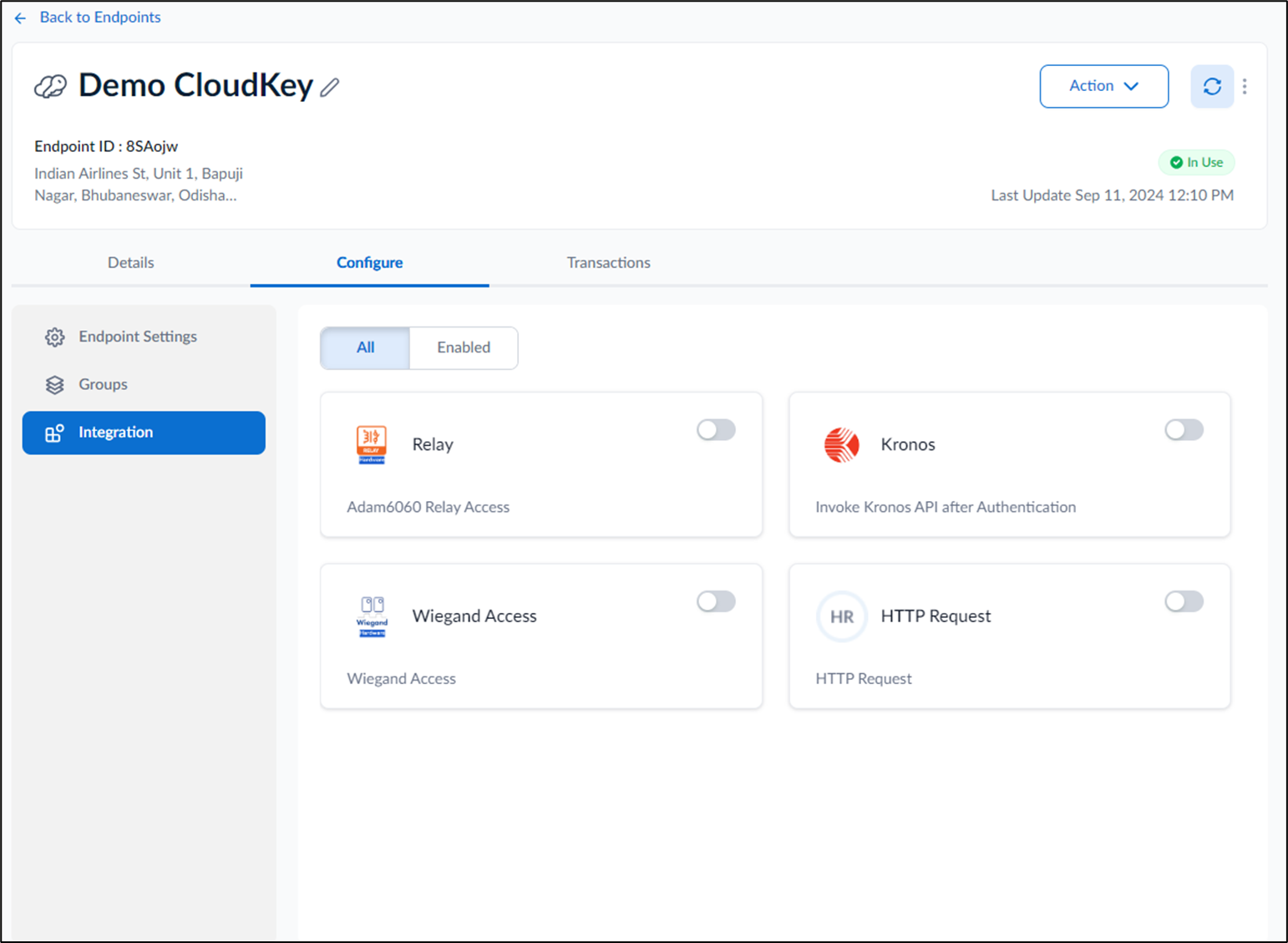Click the back arrow icon beside Back to Endpoints
This screenshot has width=1288, height=943.
click(21, 18)
